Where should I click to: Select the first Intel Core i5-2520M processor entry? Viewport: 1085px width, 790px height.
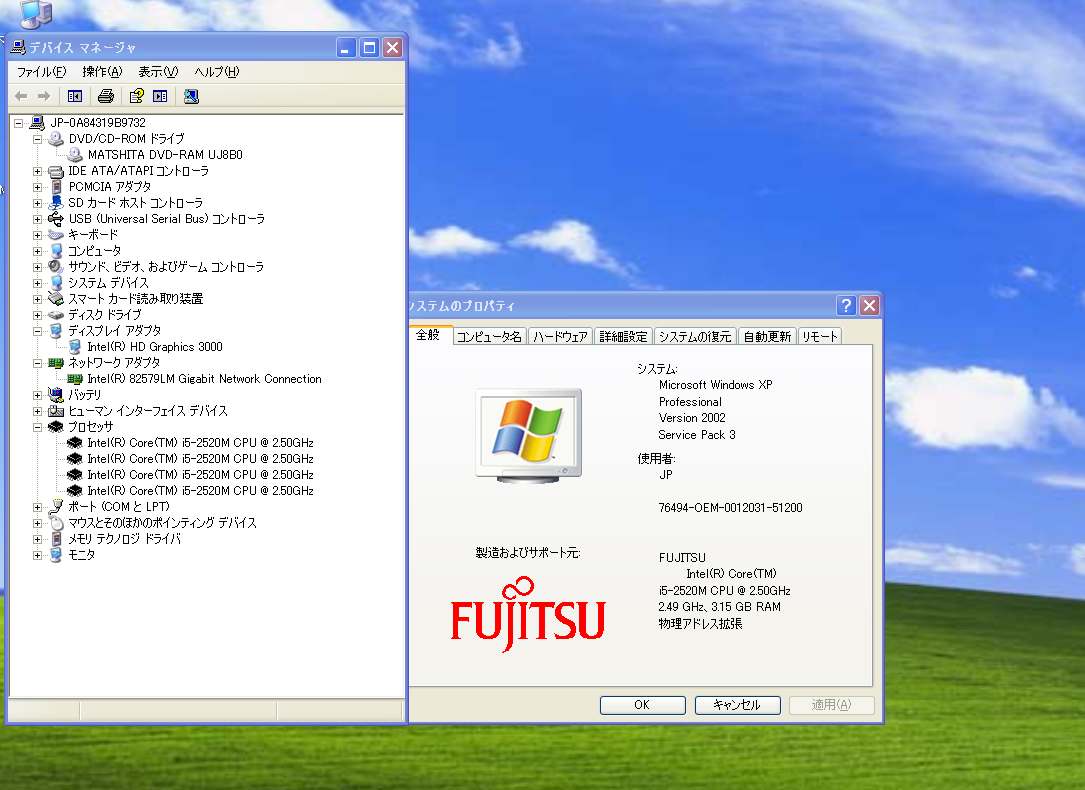click(201, 443)
